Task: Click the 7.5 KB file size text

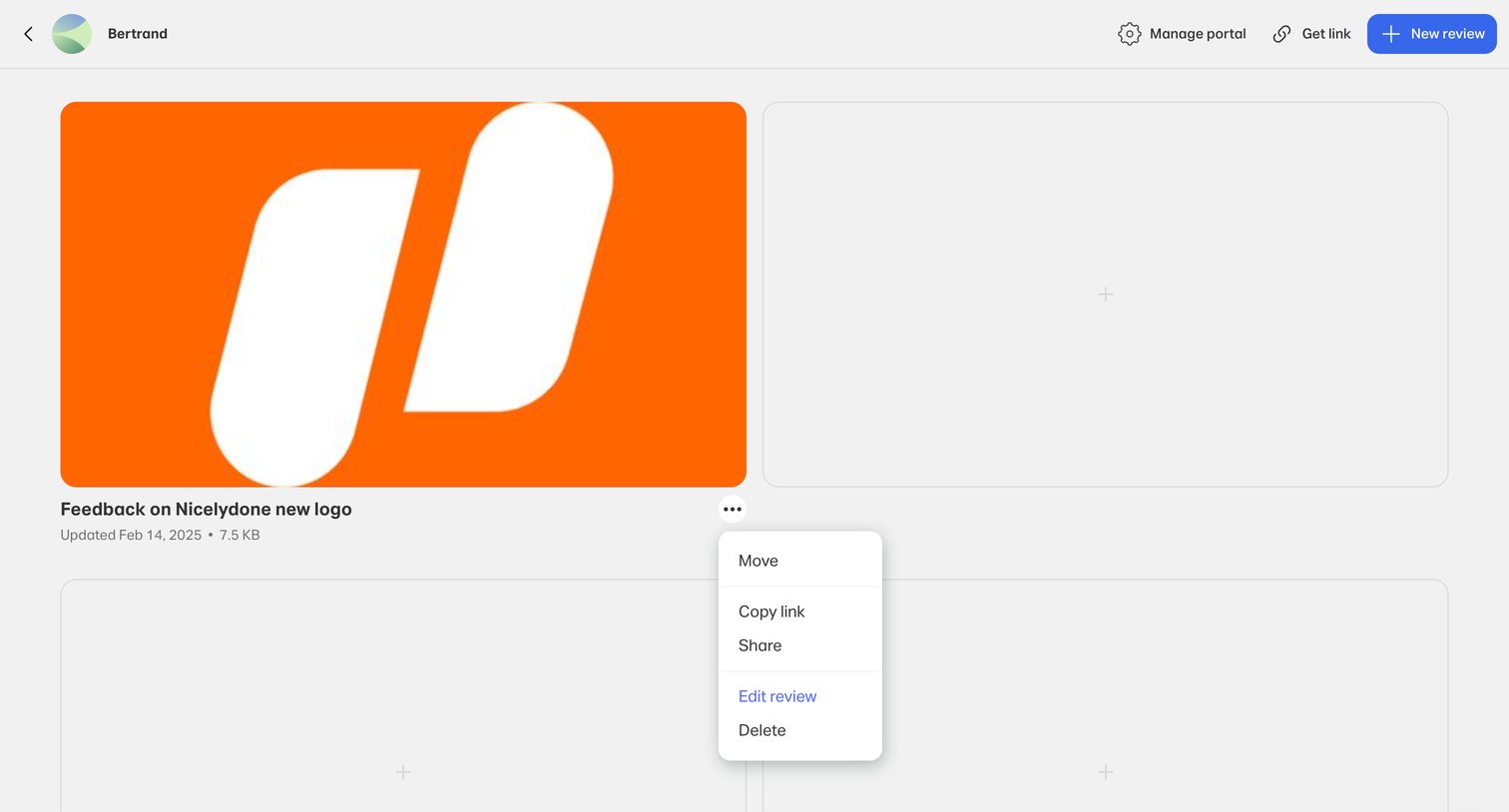Action: 240,535
